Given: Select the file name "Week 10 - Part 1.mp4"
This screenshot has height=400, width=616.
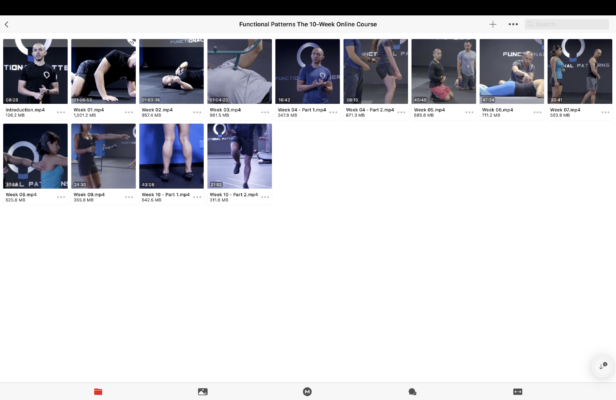Looking at the screenshot, I should (165, 195).
